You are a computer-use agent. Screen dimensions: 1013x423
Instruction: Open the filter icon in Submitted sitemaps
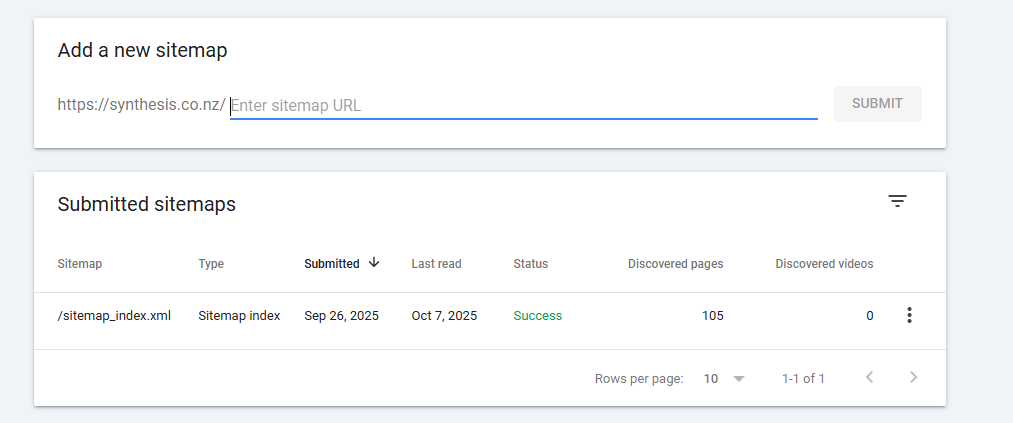pos(897,202)
